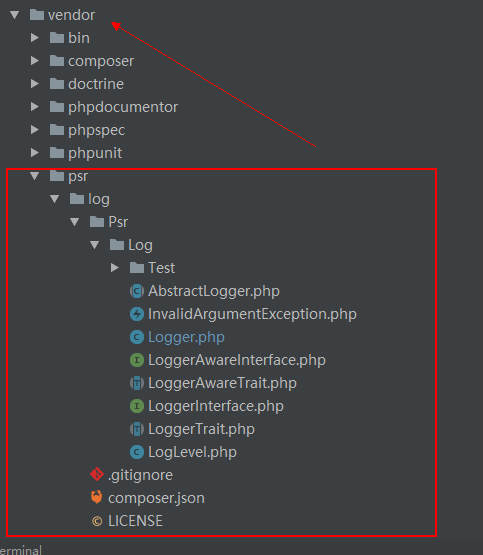Select the doctrine folder
The width and height of the screenshot is (483, 555).
(87, 84)
